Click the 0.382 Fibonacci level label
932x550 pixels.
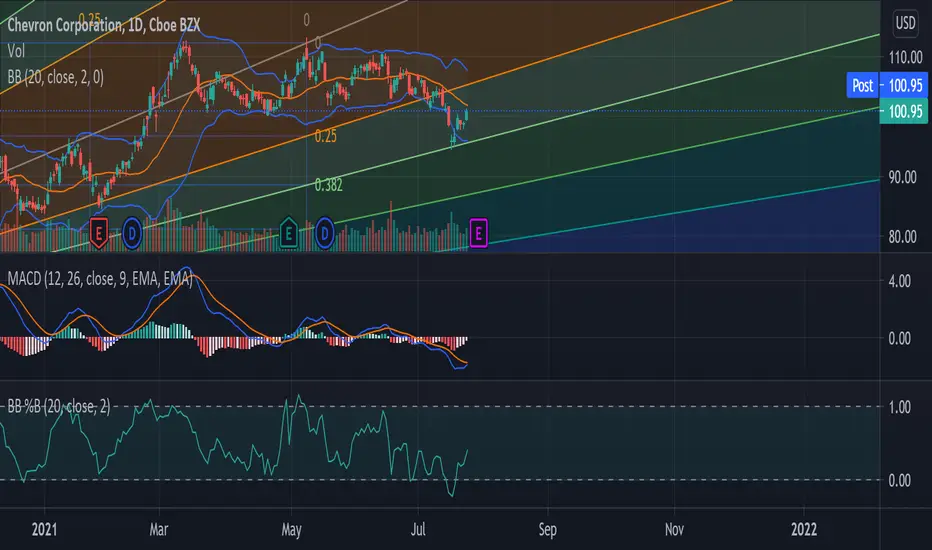(329, 185)
